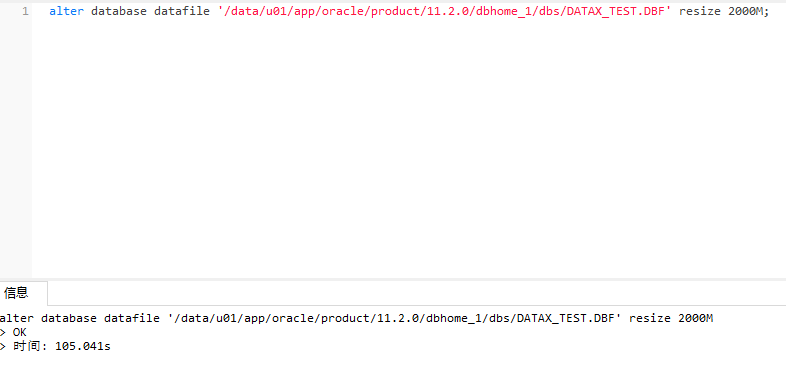The height and width of the screenshot is (367, 786).
Task: Click DATAX_TEST.DBF in the red editor string
Action: (616, 11)
